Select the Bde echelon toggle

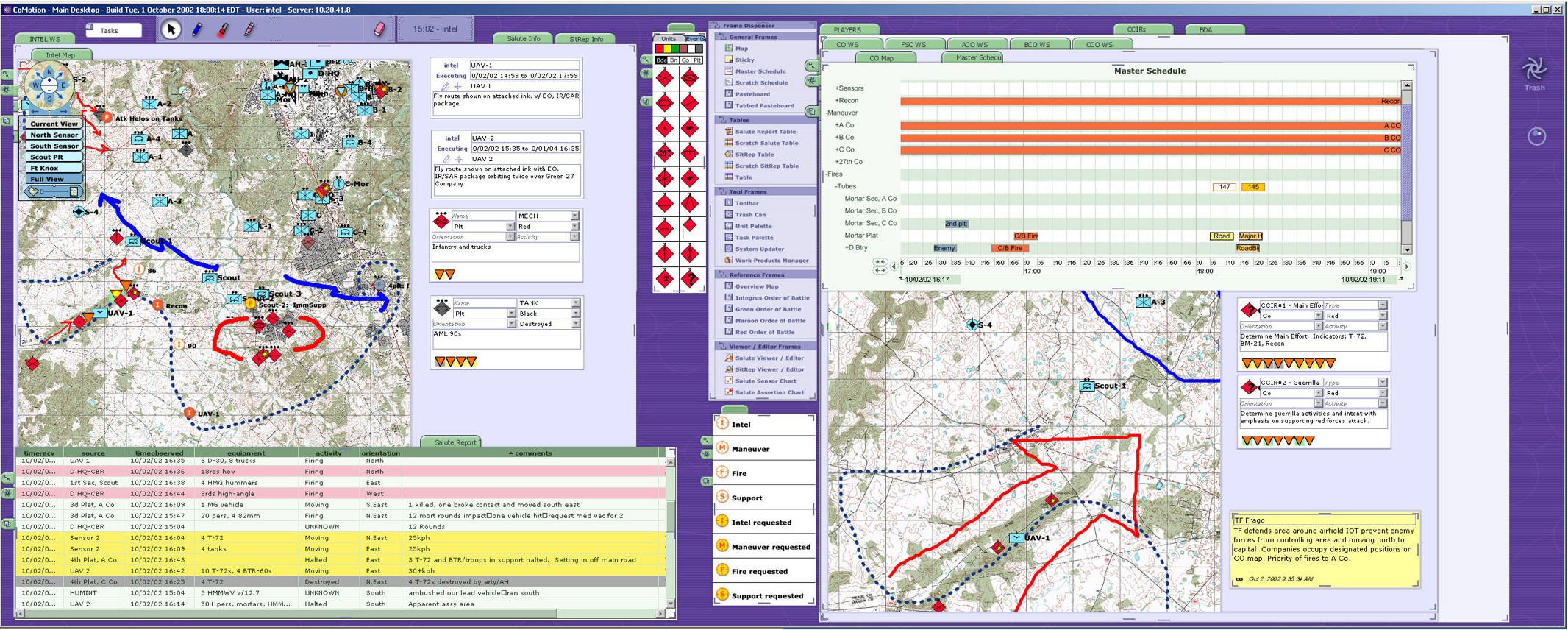tap(661, 60)
